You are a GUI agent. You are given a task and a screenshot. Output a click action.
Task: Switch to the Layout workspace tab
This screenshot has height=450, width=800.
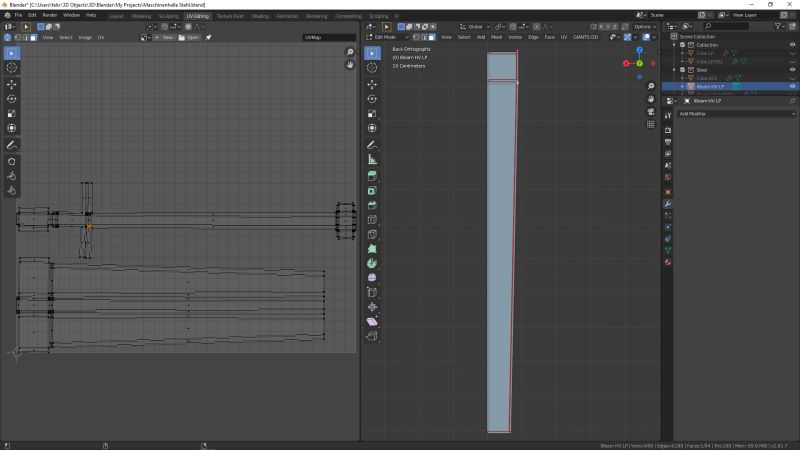(116, 16)
